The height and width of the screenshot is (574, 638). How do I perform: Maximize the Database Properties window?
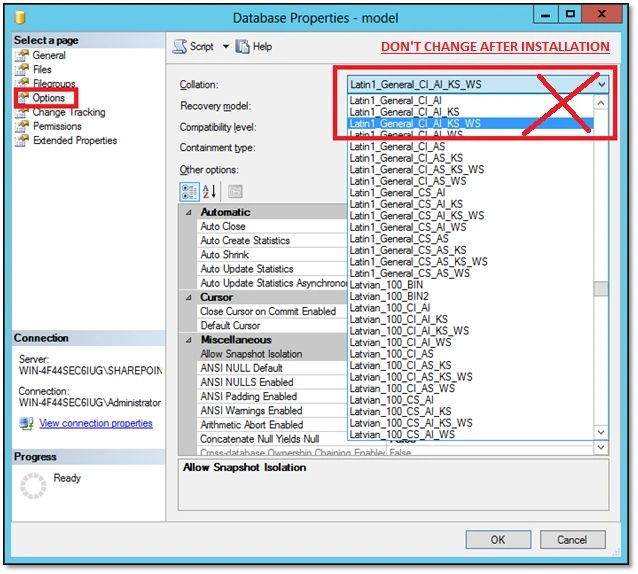tap(570, 14)
